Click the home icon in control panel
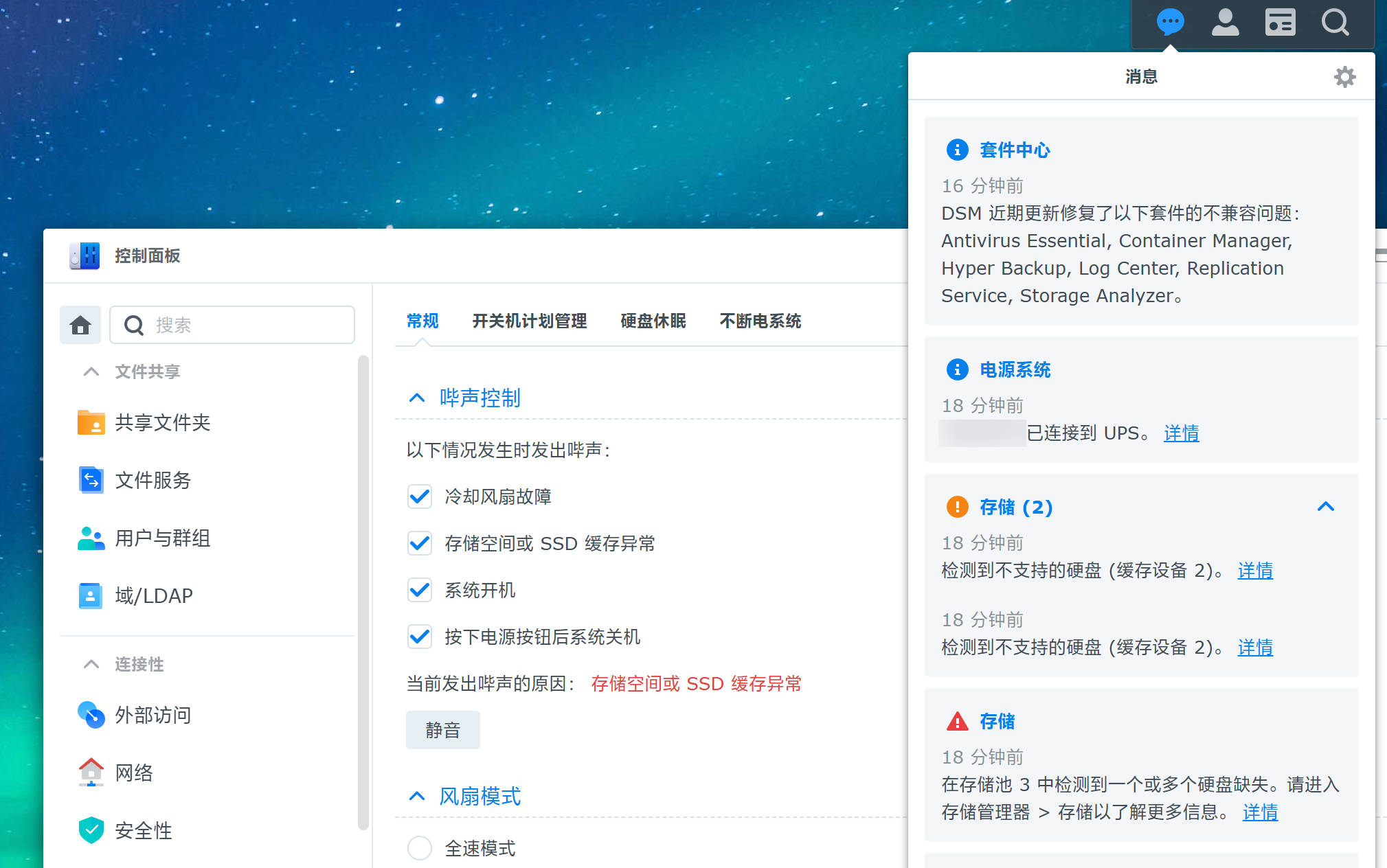 pos(80,325)
